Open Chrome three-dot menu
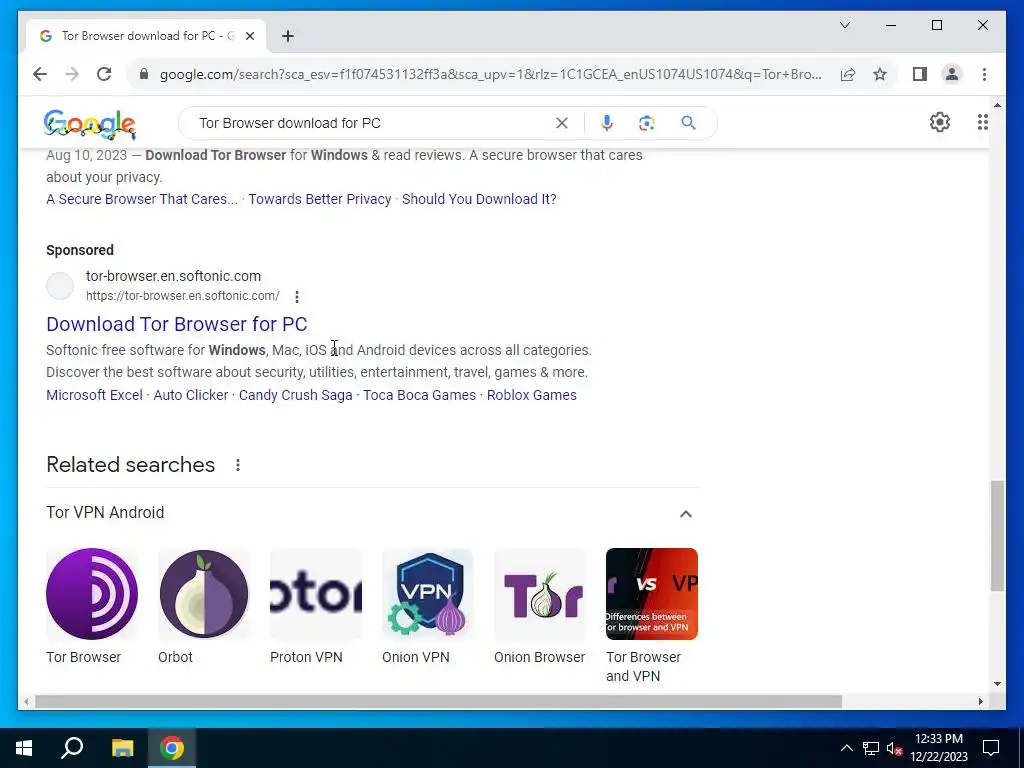 [x=984, y=74]
